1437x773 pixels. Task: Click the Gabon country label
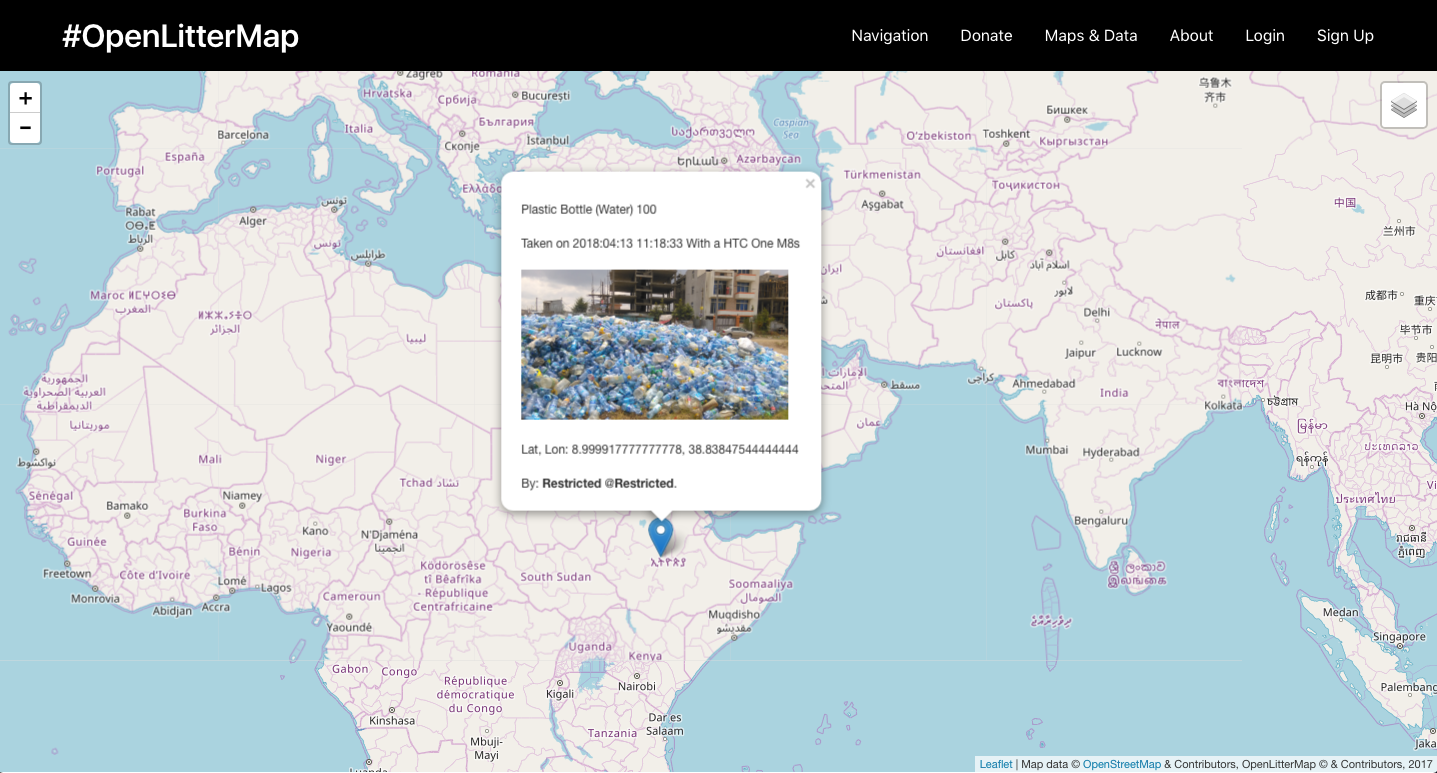click(350, 669)
